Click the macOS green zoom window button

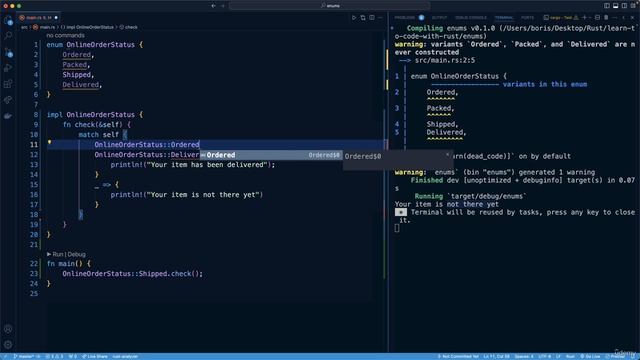pos(19,6)
